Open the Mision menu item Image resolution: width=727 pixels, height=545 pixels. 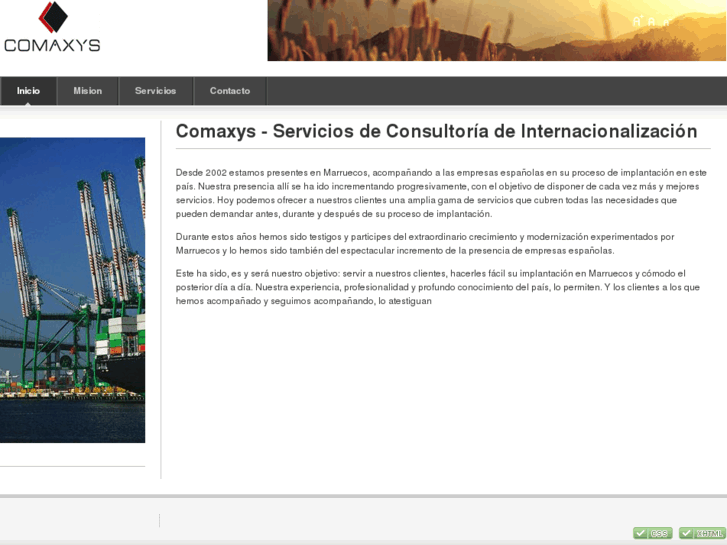click(x=88, y=91)
